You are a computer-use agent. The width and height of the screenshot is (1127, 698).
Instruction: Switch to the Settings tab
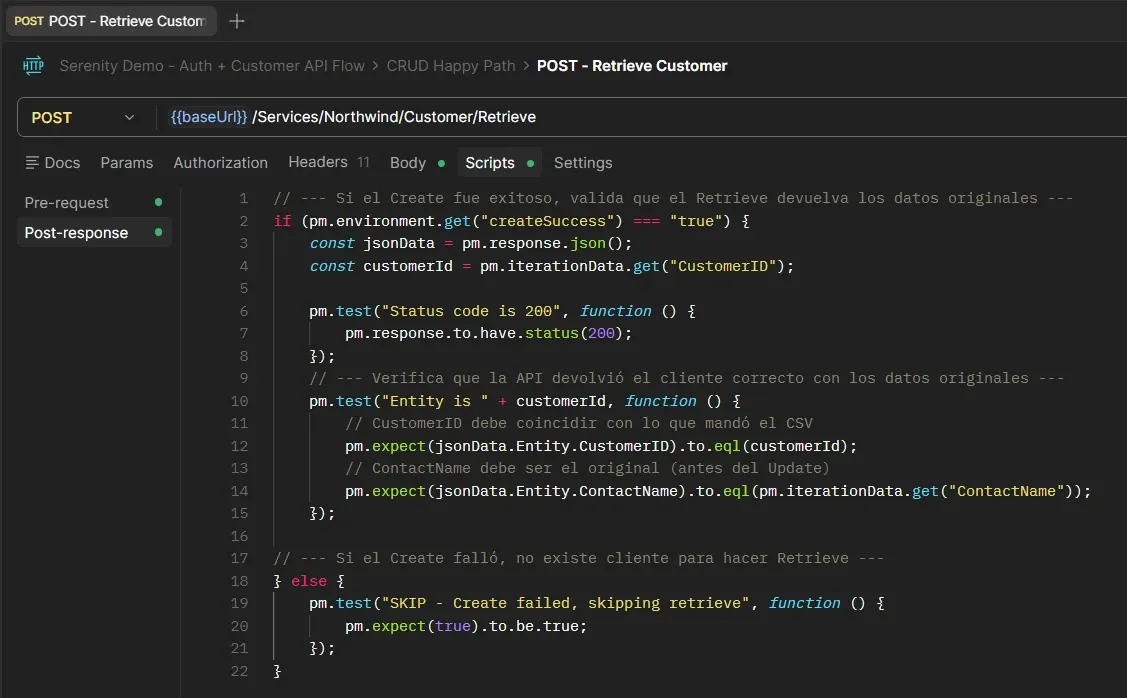[x=583, y=162]
